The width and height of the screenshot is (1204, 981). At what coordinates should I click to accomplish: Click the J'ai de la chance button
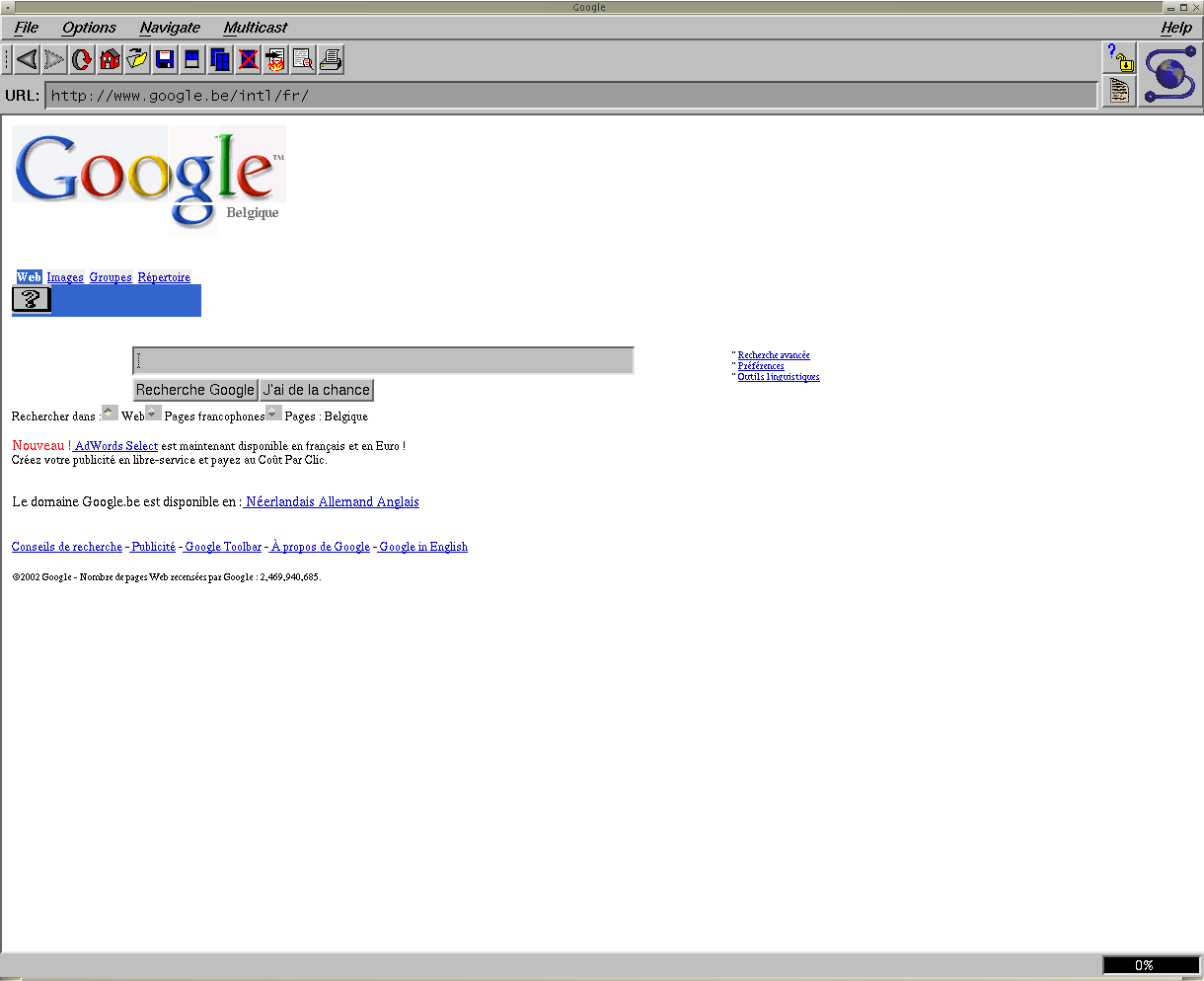coord(317,390)
